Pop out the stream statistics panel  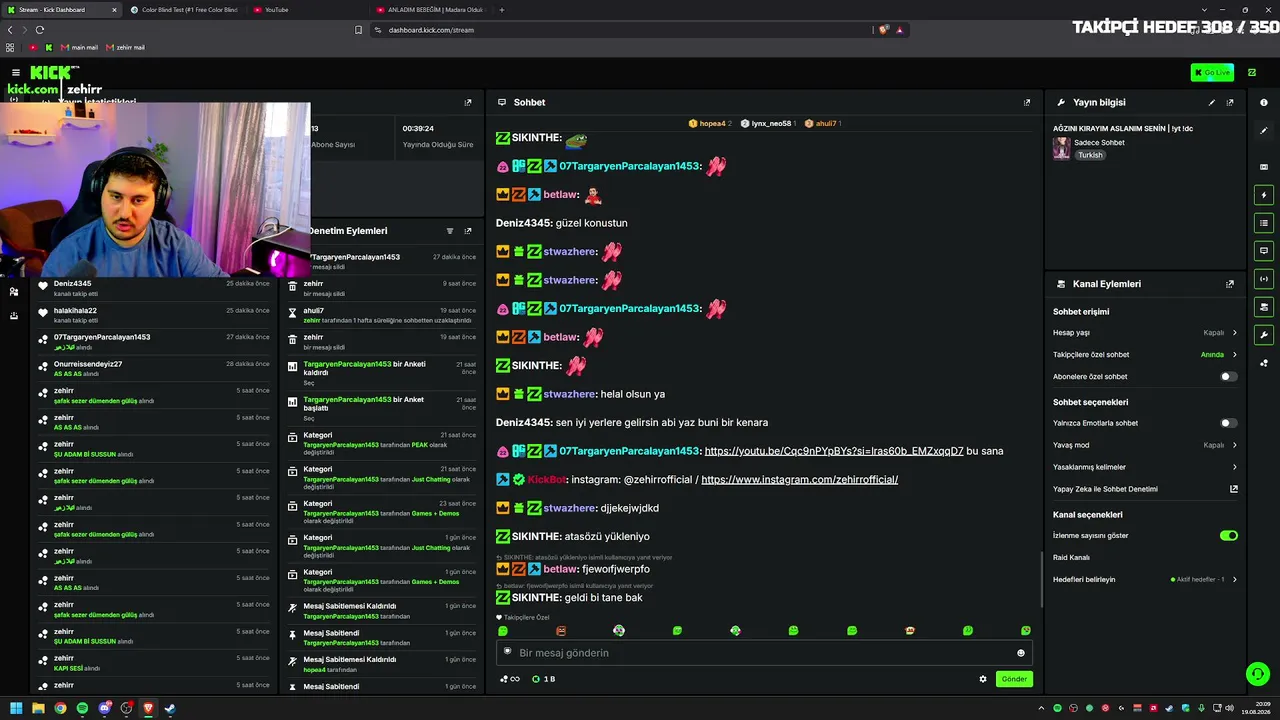(x=467, y=102)
